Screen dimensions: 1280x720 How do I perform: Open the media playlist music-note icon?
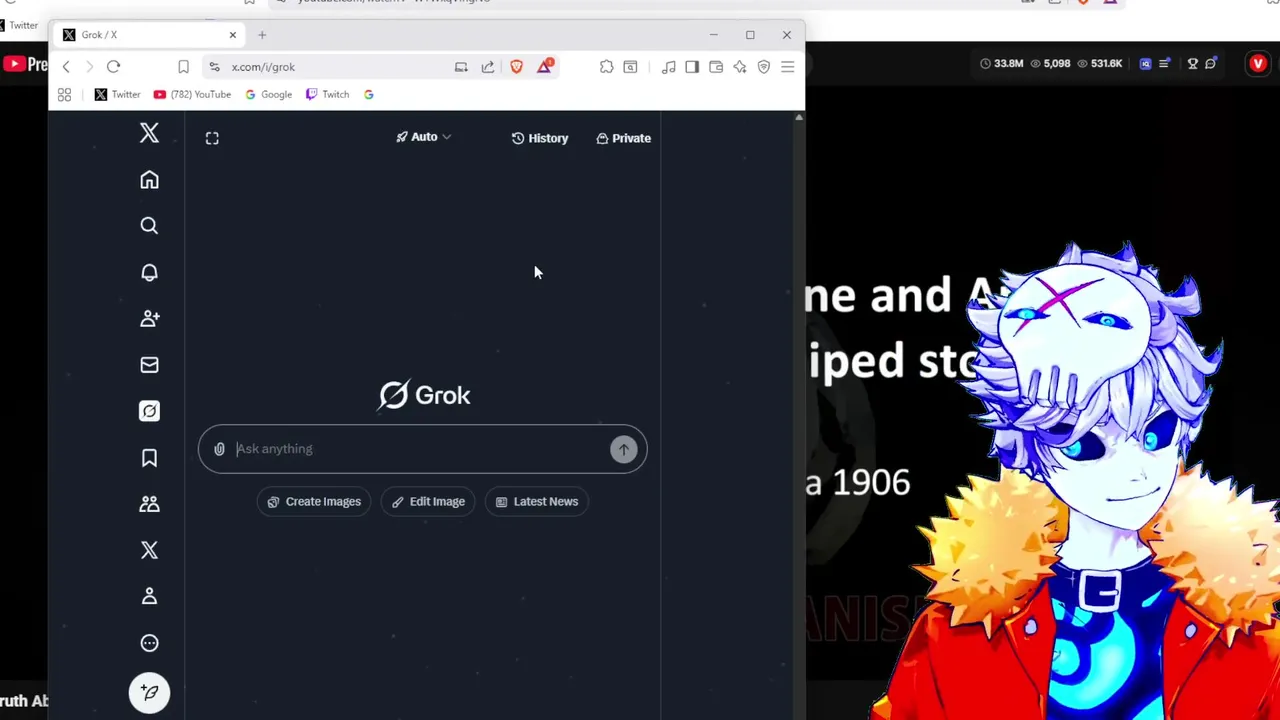click(668, 67)
